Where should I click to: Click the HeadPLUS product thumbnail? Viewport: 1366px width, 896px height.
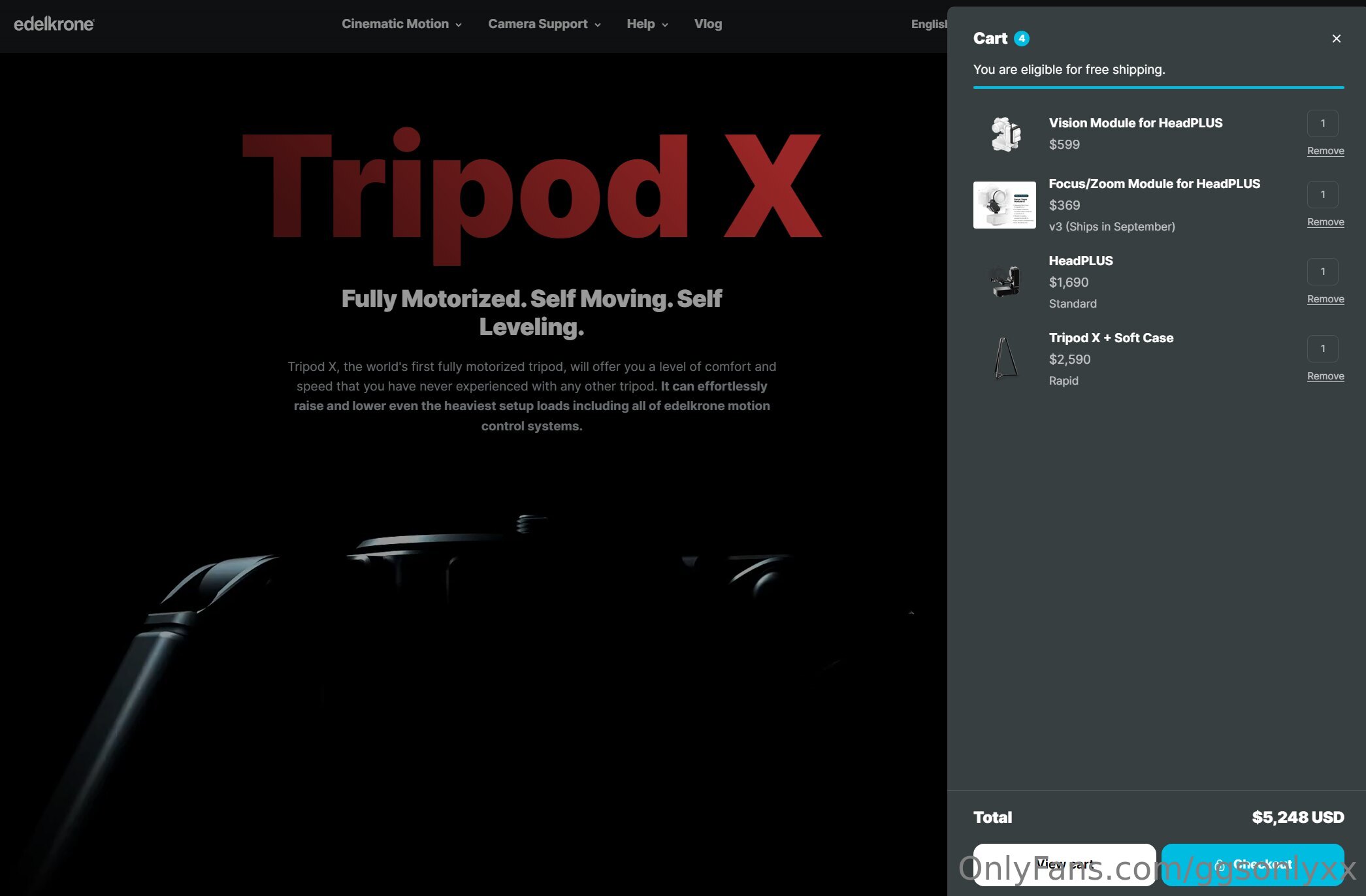[x=1005, y=282]
